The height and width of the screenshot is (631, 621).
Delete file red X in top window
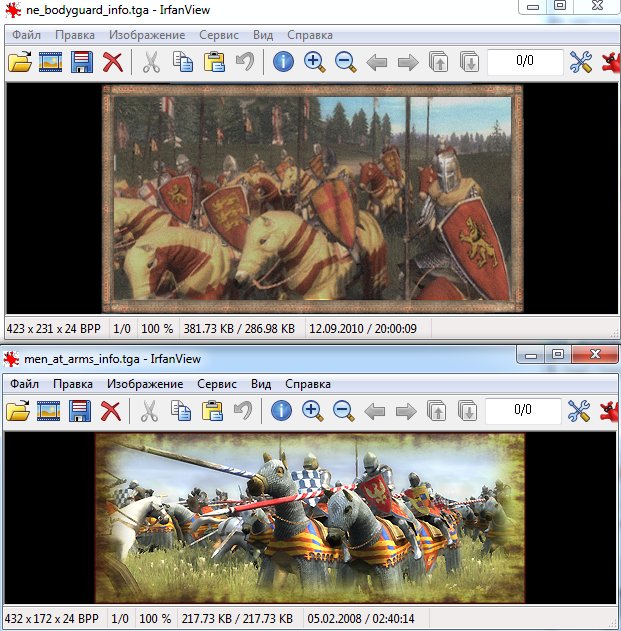click(x=113, y=62)
